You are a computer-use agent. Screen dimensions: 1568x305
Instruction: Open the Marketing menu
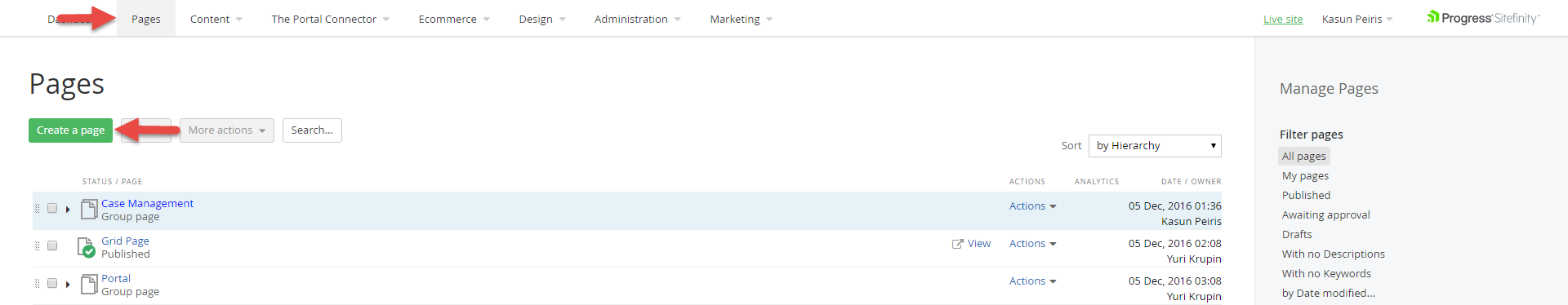point(741,19)
